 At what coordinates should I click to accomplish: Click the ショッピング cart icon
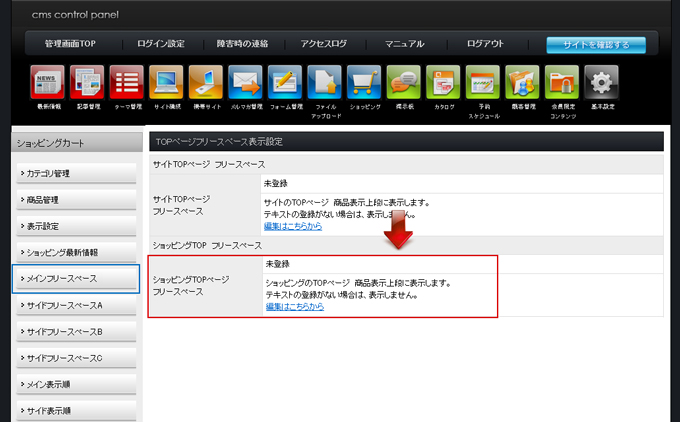tap(364, 83)
